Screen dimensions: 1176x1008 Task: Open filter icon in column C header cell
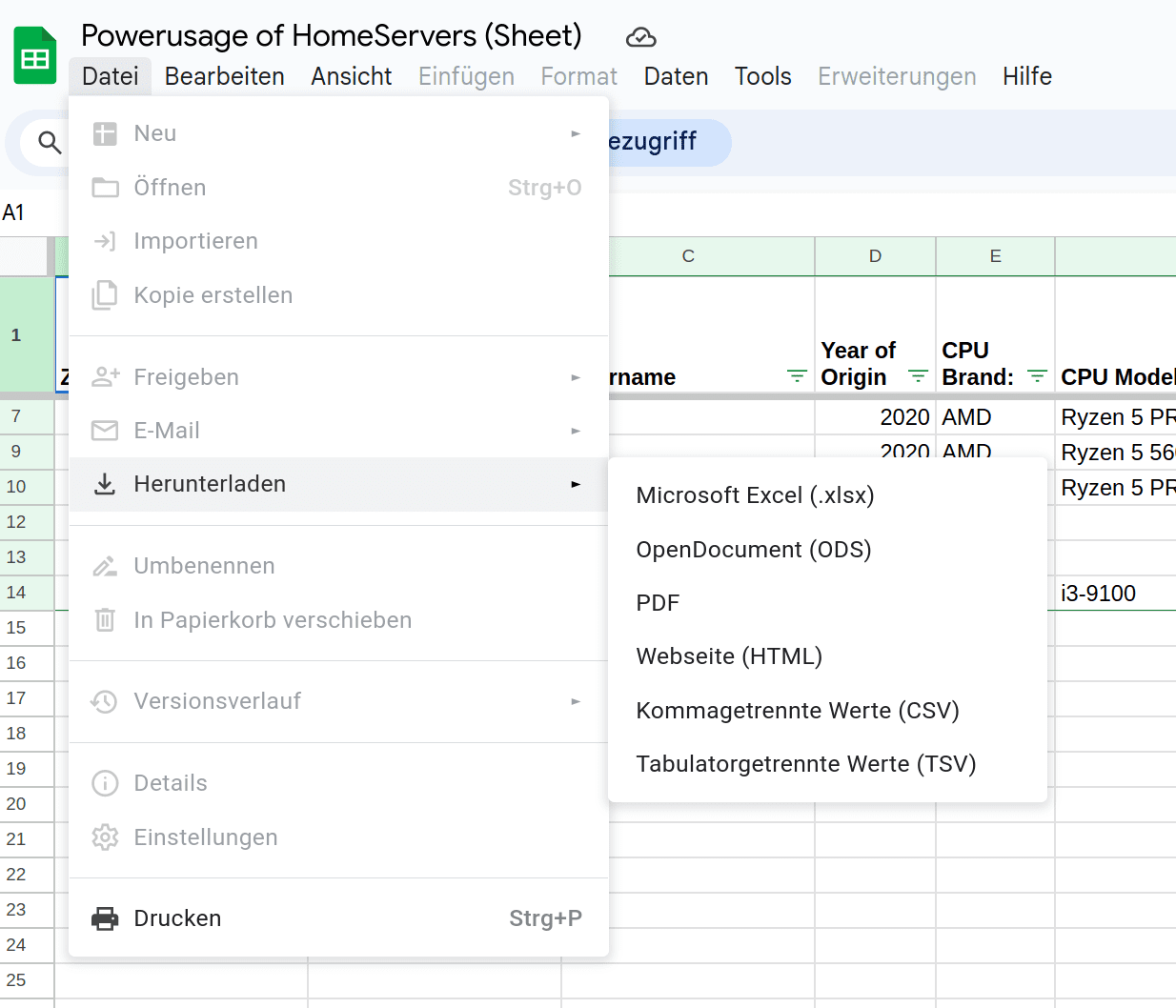(798, 376)
